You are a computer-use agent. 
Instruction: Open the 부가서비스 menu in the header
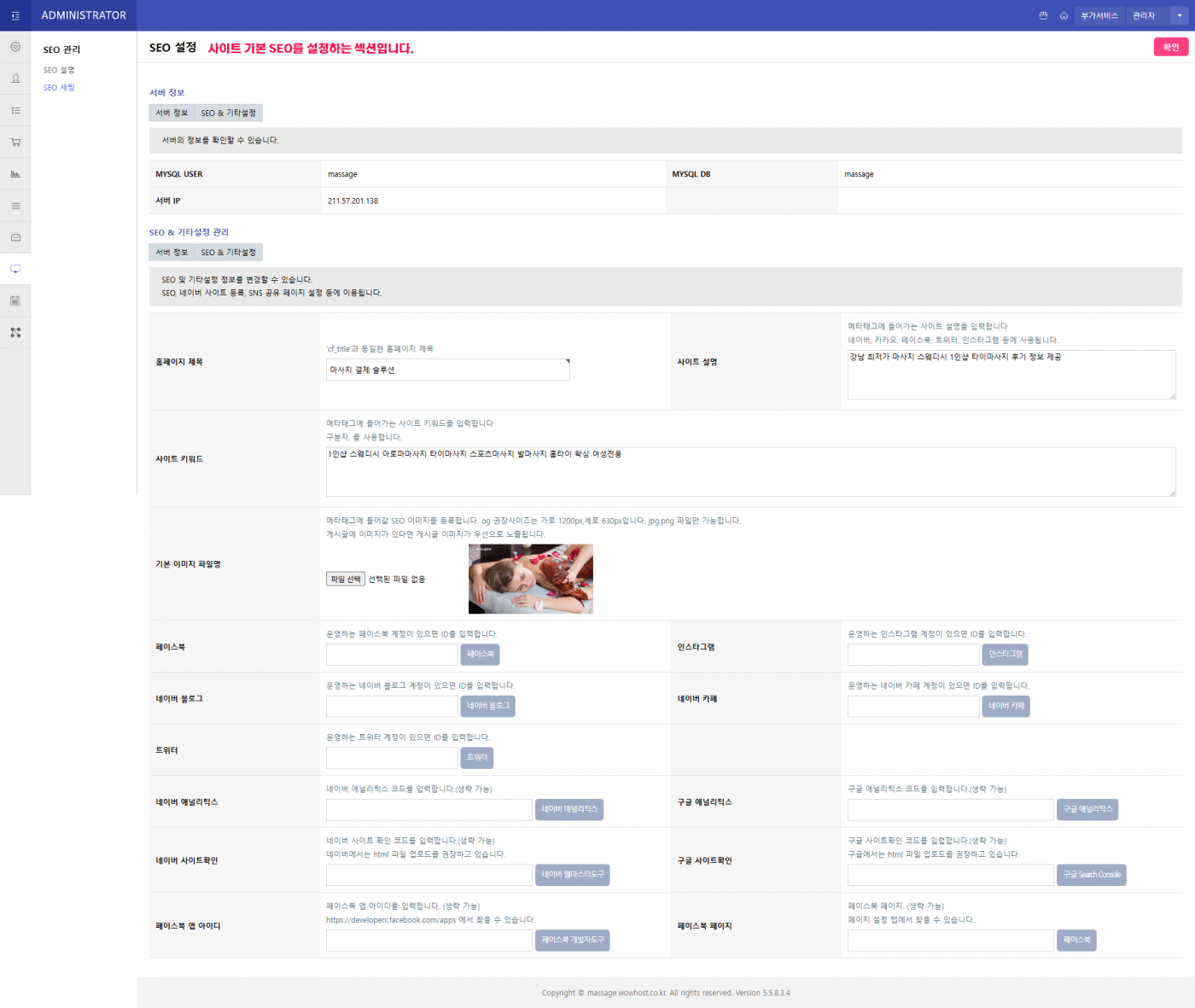(1099, 15)
